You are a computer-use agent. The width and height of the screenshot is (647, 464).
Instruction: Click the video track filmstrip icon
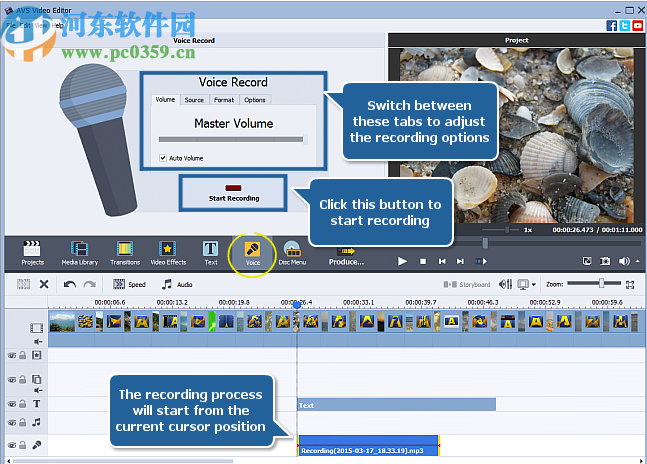[x=36, y=328]
